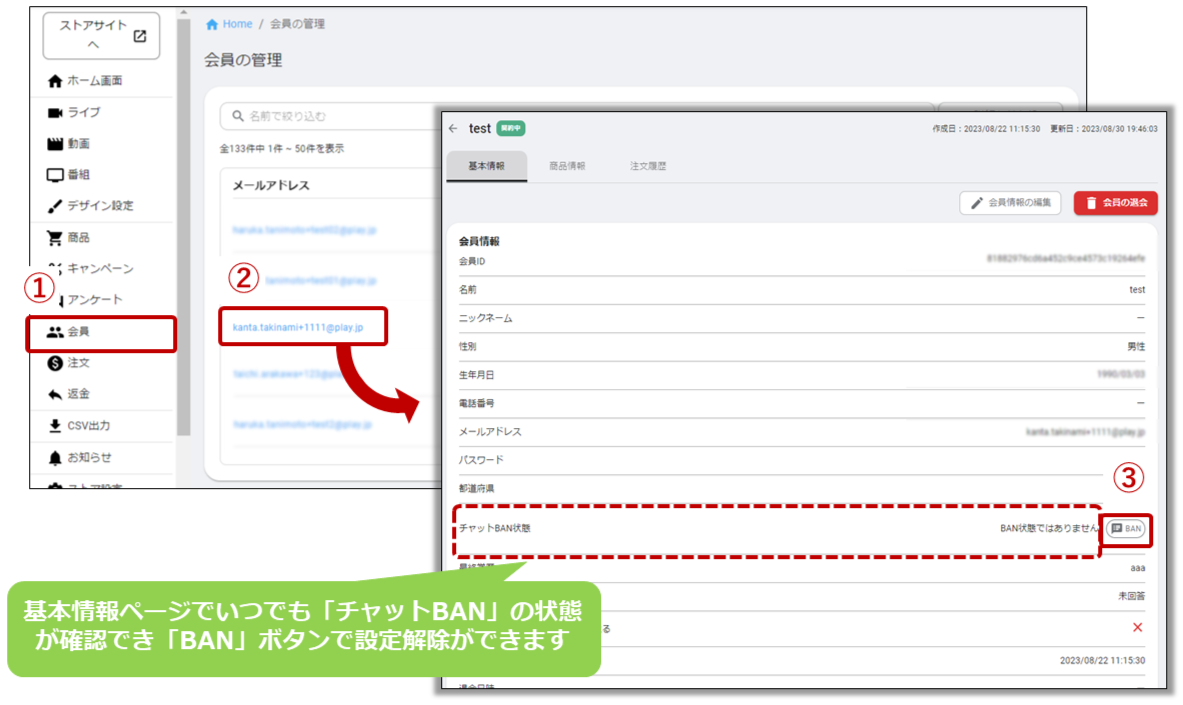Open kanta.takinami+1111@play.jp member link
The height and width of the screenshot is (705, 1183).
point(299,327)
